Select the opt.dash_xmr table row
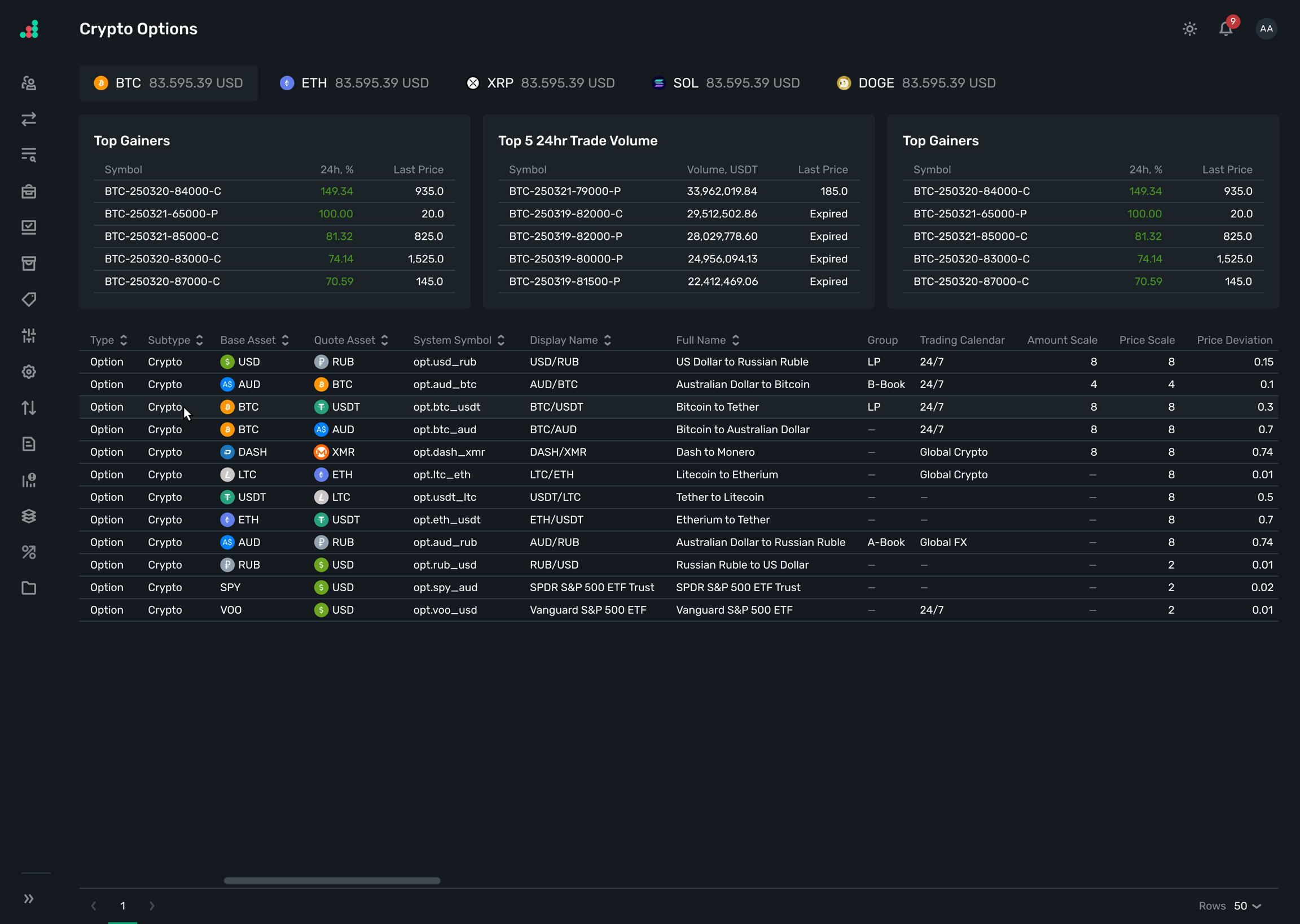The width and height of the screenshot is (1300, 924). [449, 452]
